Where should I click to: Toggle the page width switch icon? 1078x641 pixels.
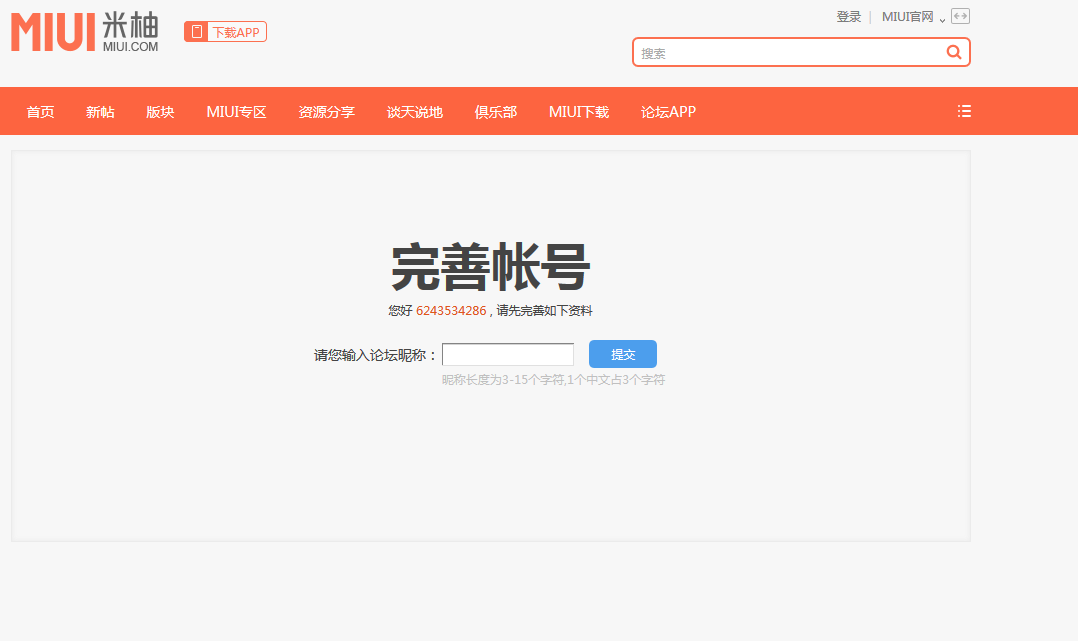(960, 16)
